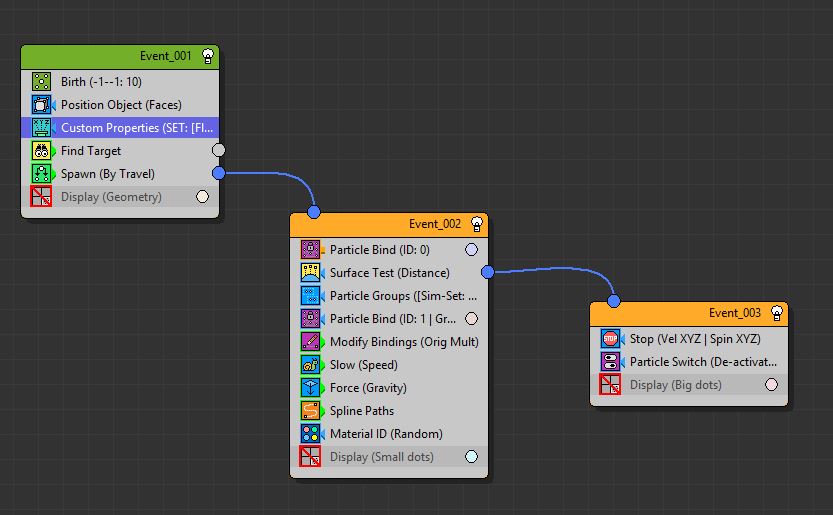Select the Spawn (By Travel) operator row

[x=120, y=174]
